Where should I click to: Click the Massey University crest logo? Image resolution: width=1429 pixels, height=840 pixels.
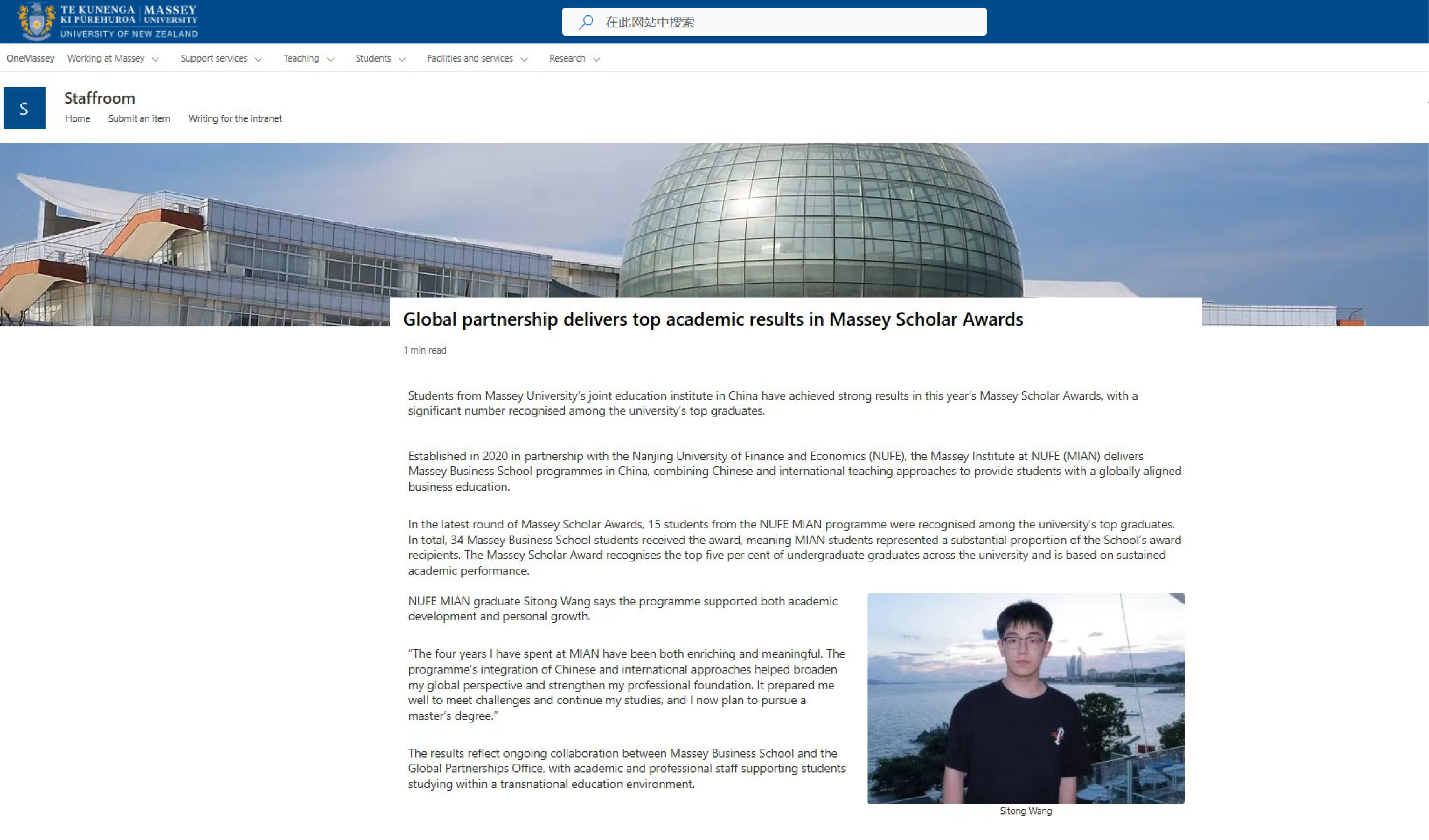[x=38, y=22]
